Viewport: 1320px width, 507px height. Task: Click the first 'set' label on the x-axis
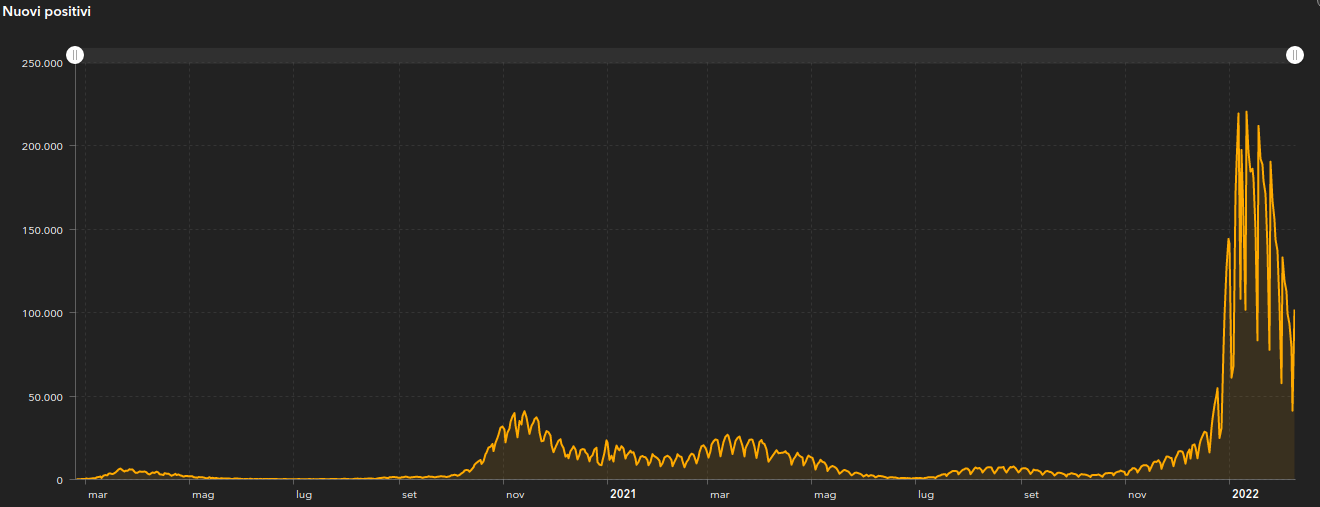pos(409,494)
